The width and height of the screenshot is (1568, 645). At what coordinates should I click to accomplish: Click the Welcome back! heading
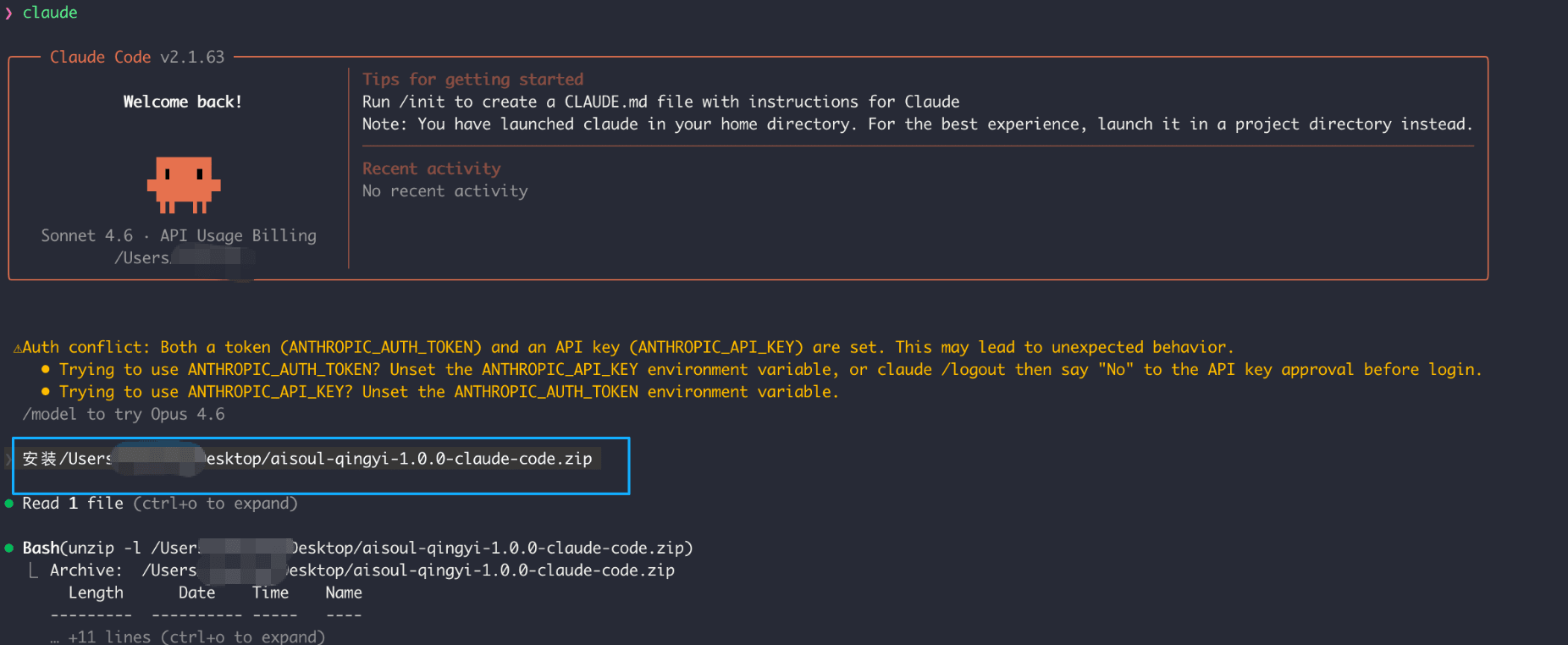pos(183,102)
